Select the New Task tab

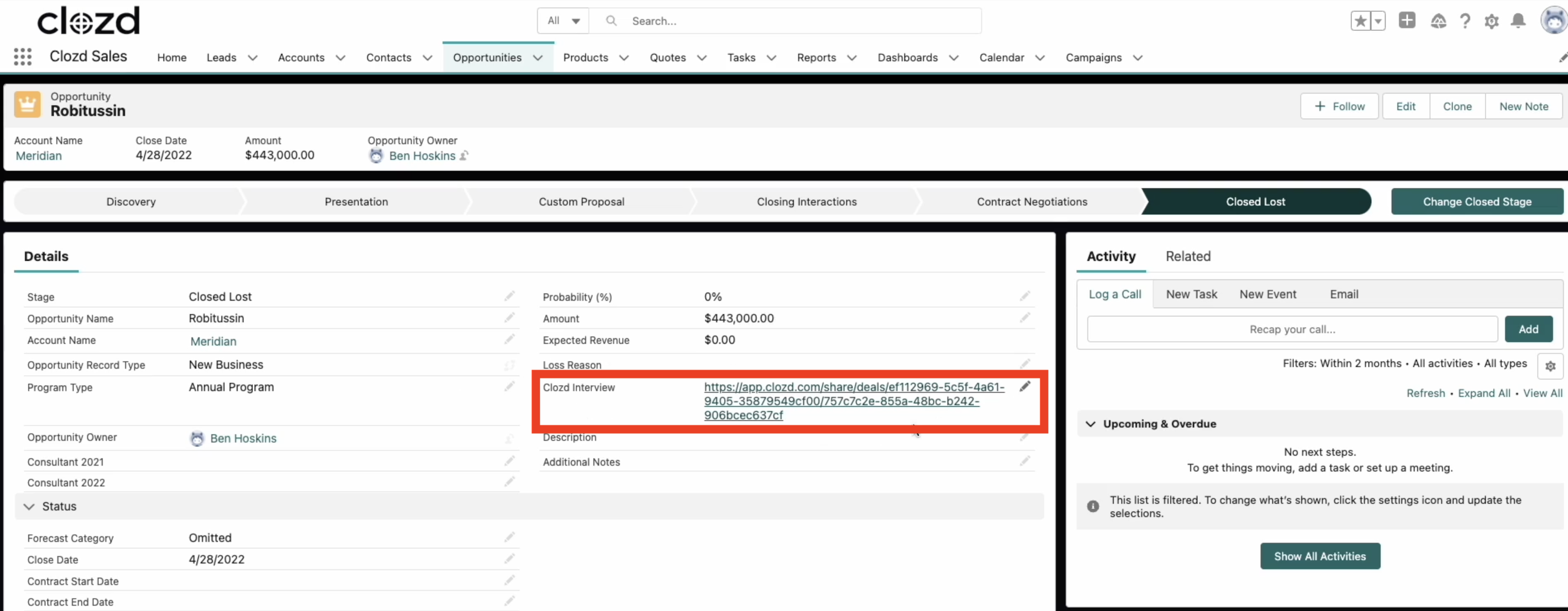click(x=1191, y=293)
